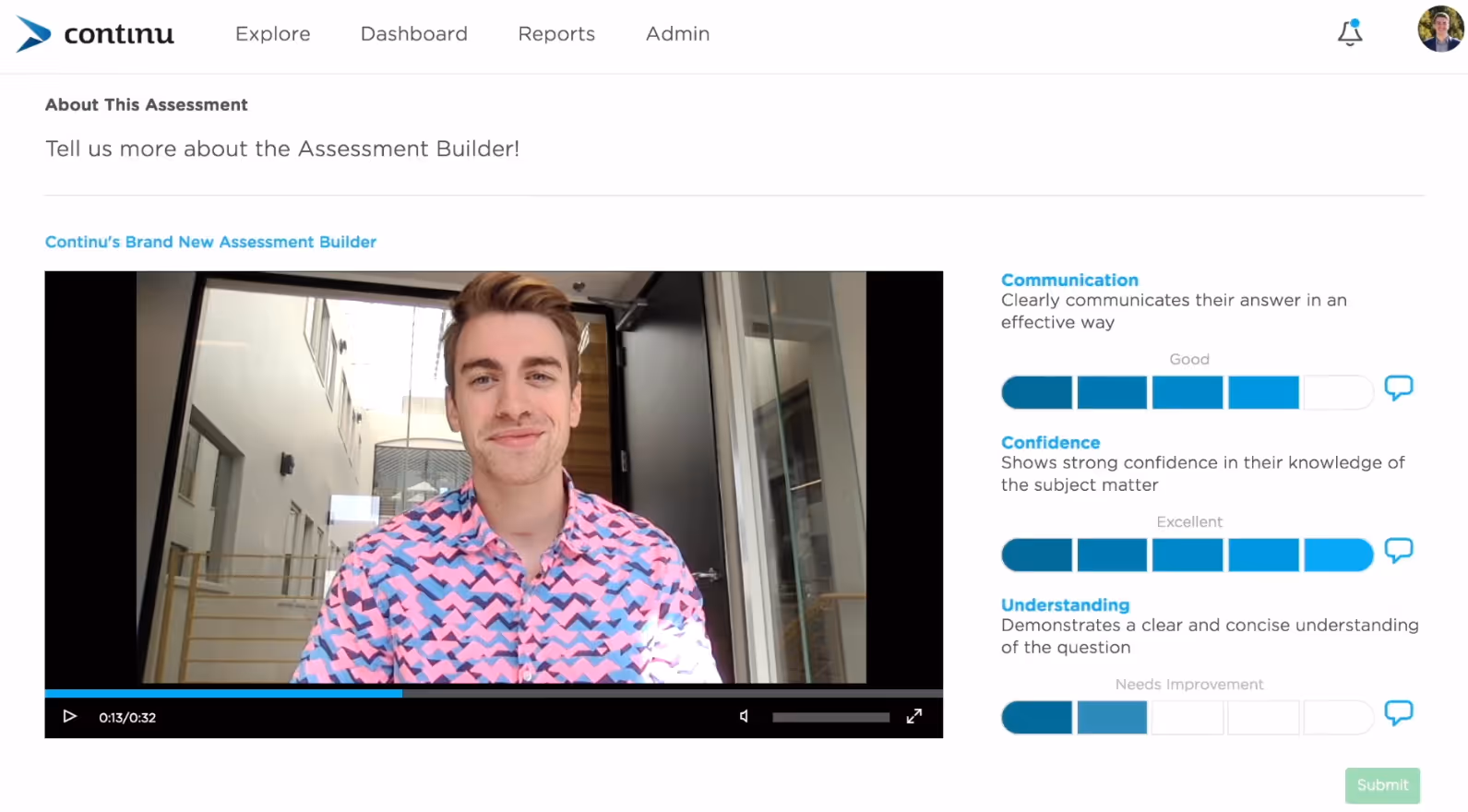The image size is (1468, 812).
Task: Set Understanding rating to second segment
Action: point(1112,717)
